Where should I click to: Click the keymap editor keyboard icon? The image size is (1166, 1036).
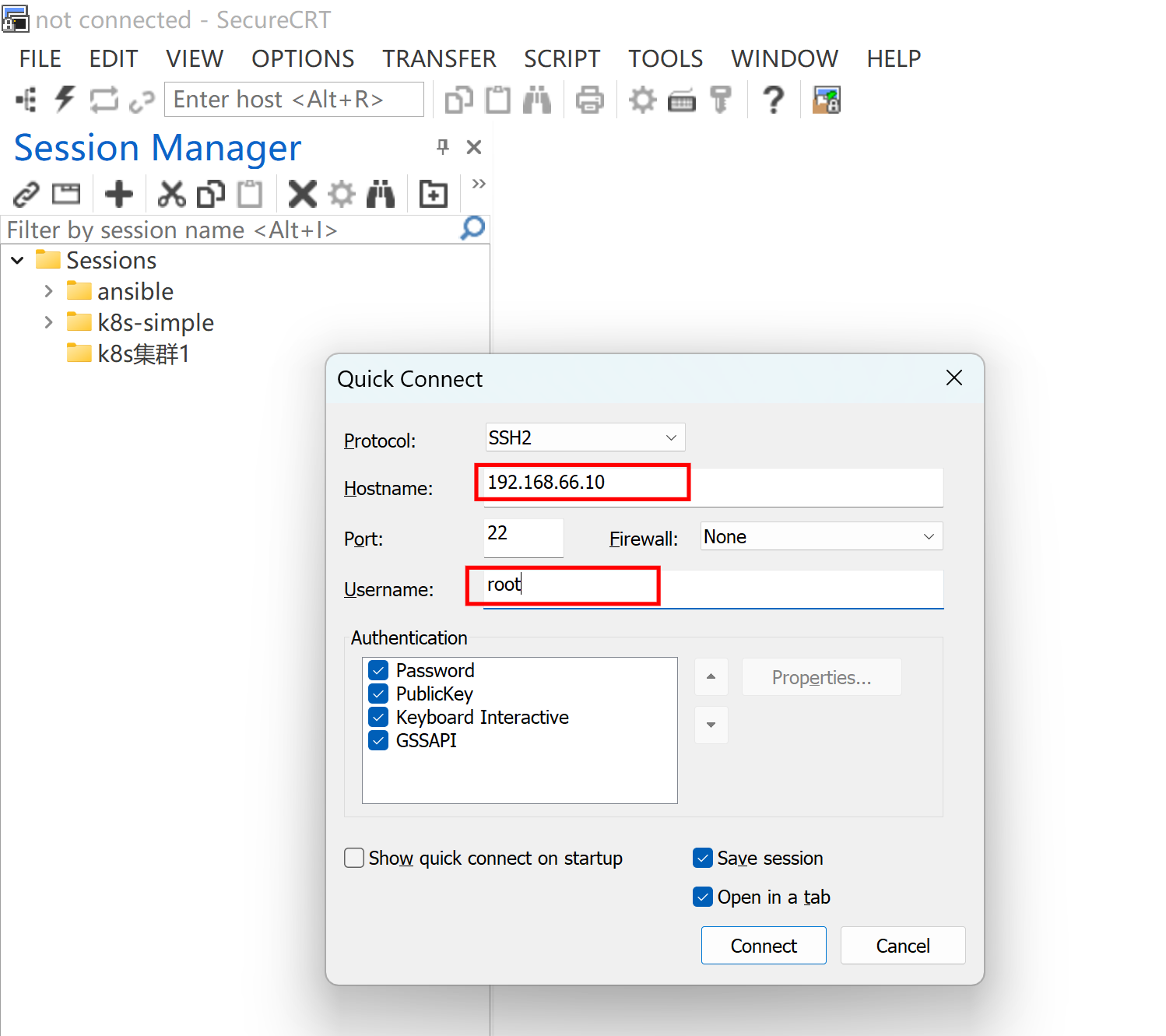tap(682, 100)
